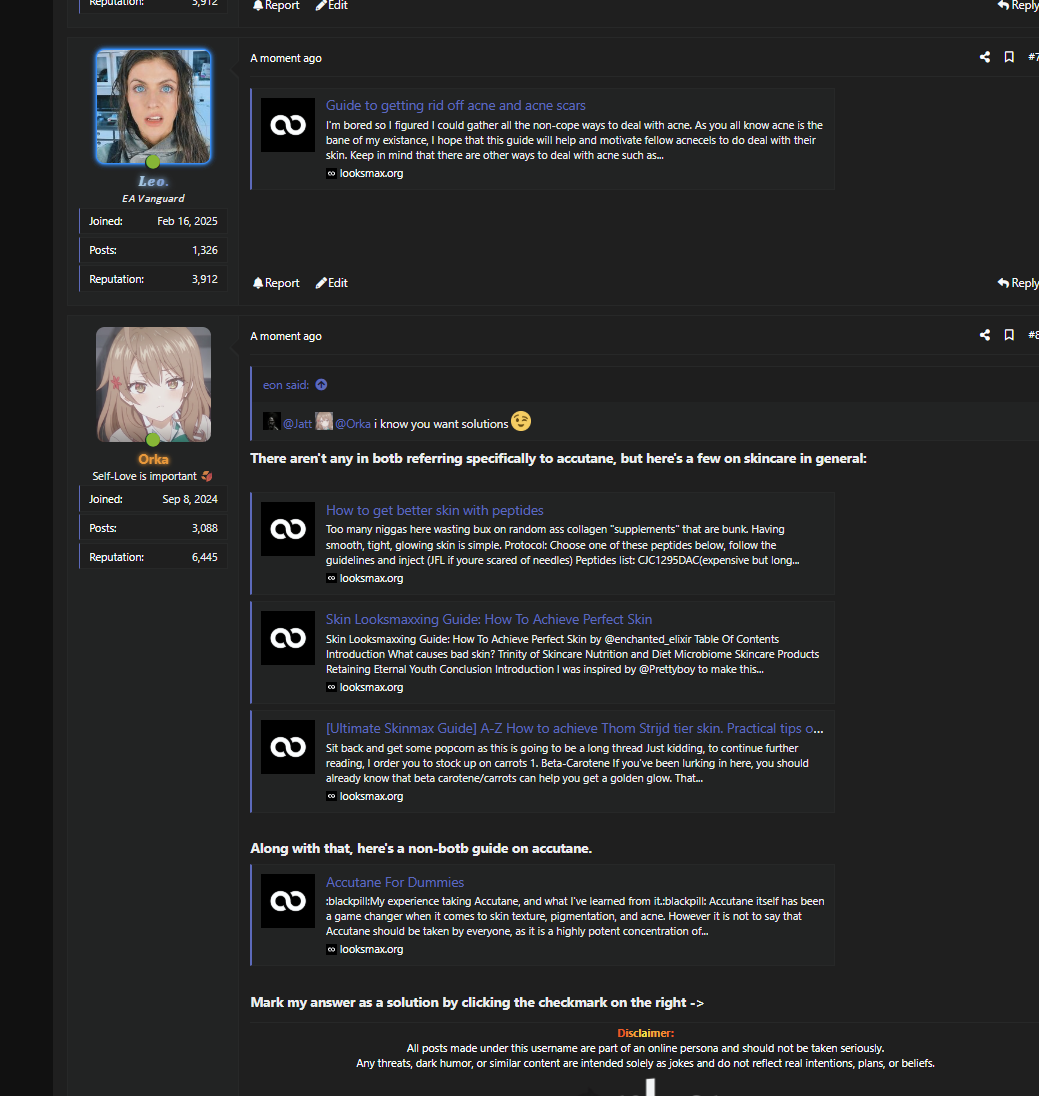
Task: Open 'Accutane For Dummies' thread
Action: [395, 882]
